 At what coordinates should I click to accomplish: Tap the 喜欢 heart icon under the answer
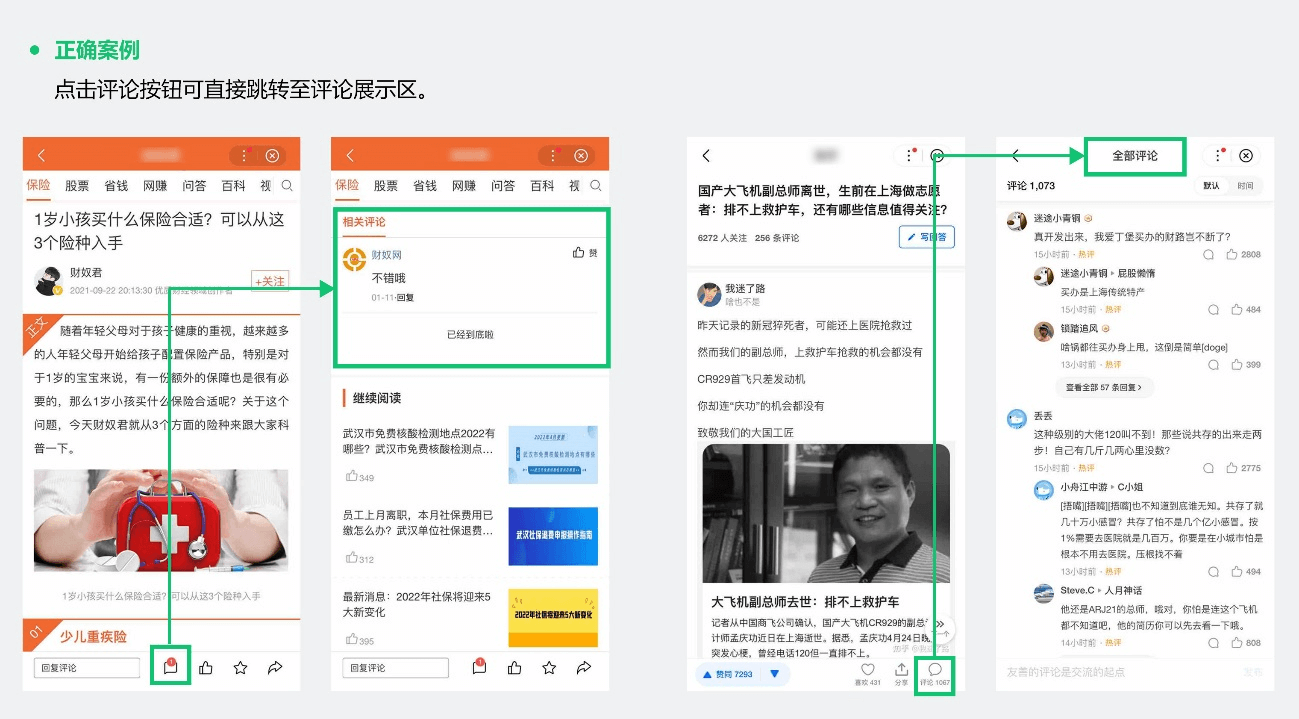click(x=868, y=670)
